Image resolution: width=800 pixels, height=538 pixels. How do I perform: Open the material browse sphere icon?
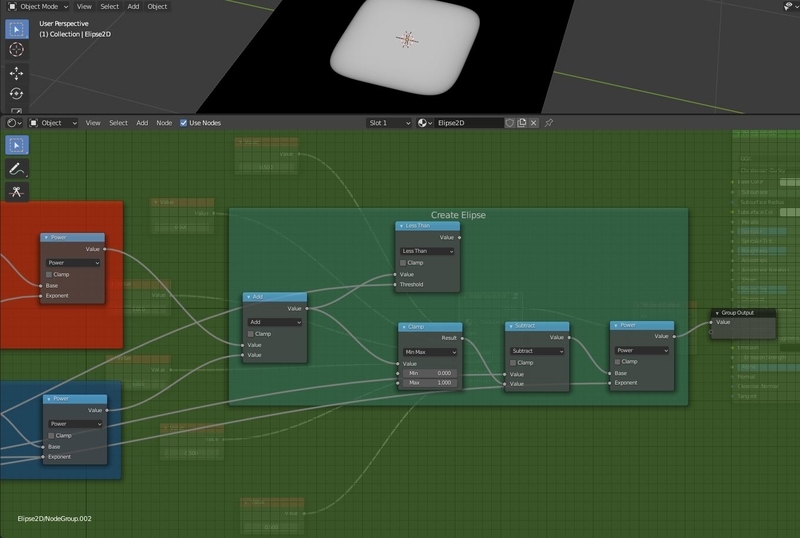pyautogui.click(x=425, y=123)
